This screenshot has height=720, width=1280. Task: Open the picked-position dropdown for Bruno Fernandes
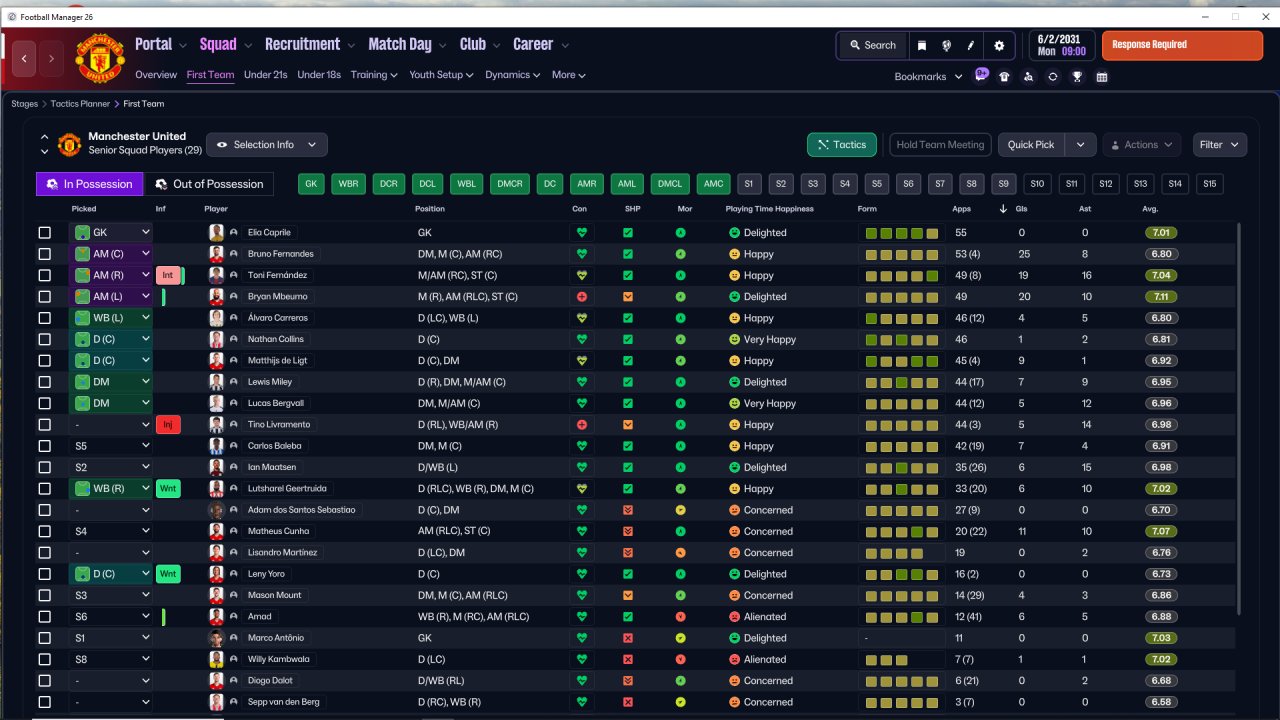point(111,254)
